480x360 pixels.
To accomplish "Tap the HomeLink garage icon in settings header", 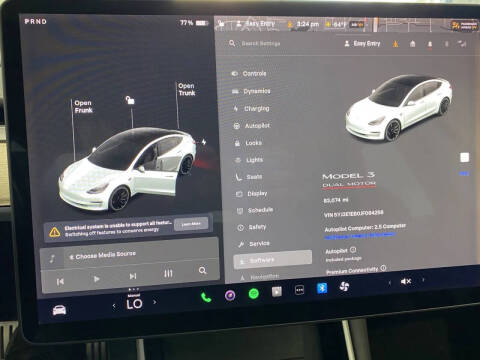I will tap(412, 44).
